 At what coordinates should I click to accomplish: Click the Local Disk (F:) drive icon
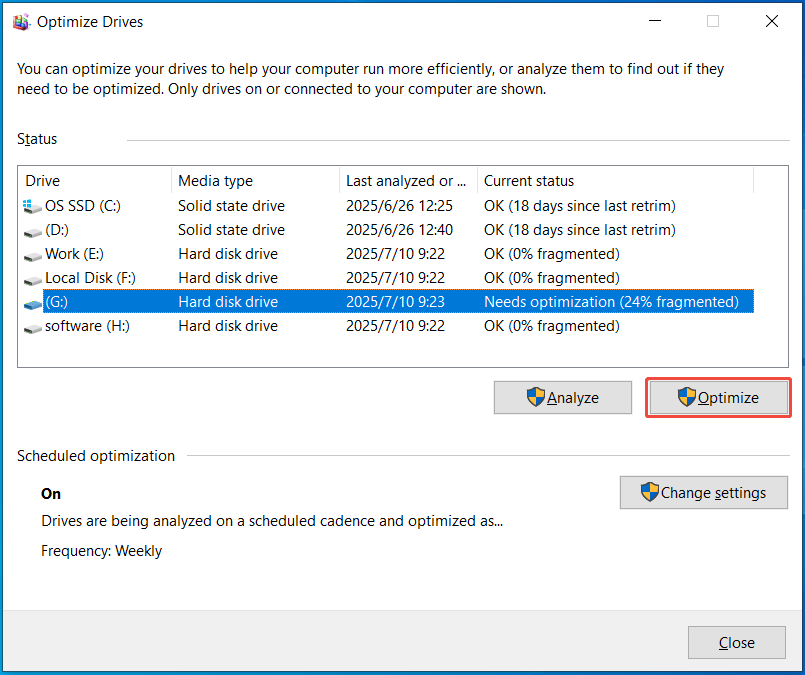click(x=32, y=278)
